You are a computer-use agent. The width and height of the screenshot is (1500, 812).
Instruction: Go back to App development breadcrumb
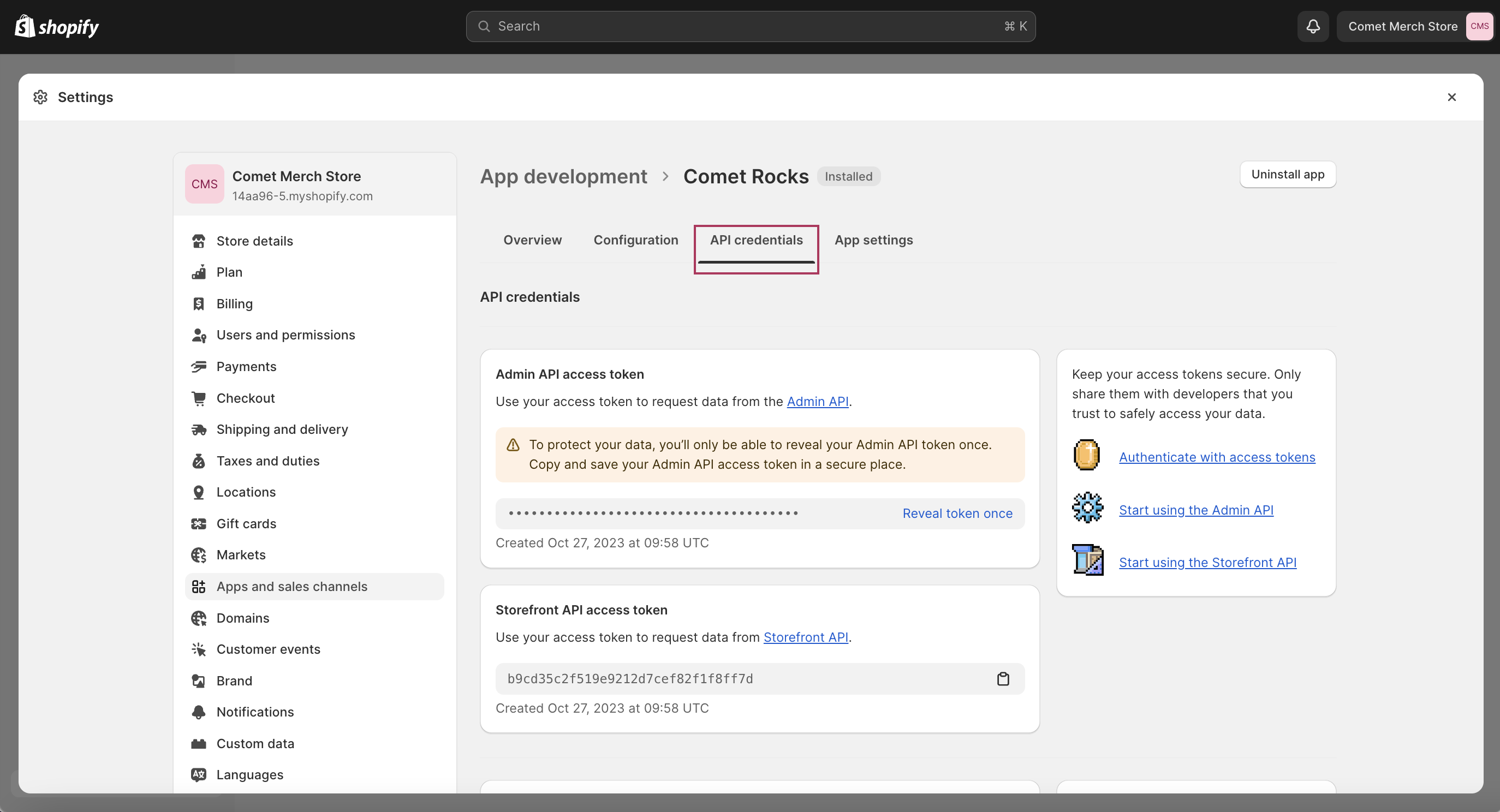pos(563,176)
